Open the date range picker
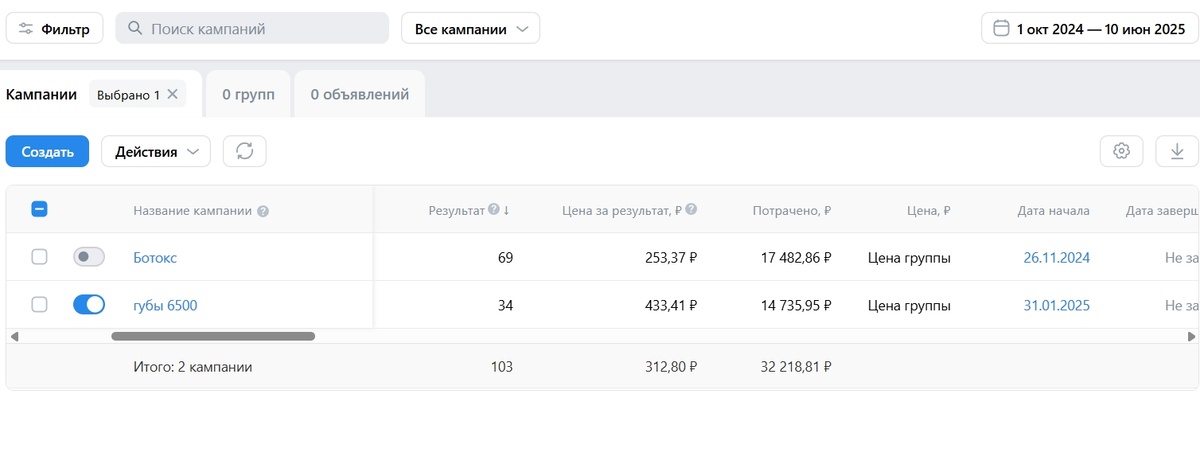Image resolution: width=1200 pixels, height=460 pixels. click(1089, 29)
